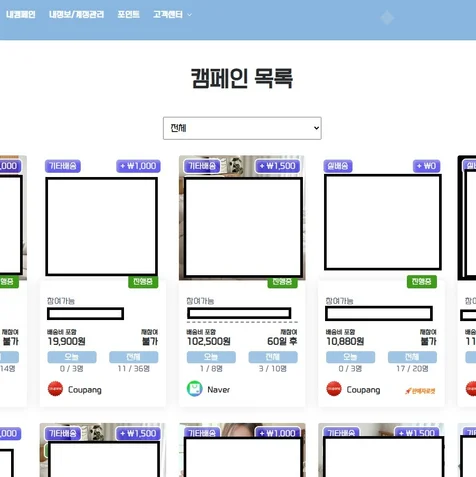Click the 진행중 status badge on the Naver card
Viewport: 476px width, 477px height.
pyautogui.click(x=282, y=282)
